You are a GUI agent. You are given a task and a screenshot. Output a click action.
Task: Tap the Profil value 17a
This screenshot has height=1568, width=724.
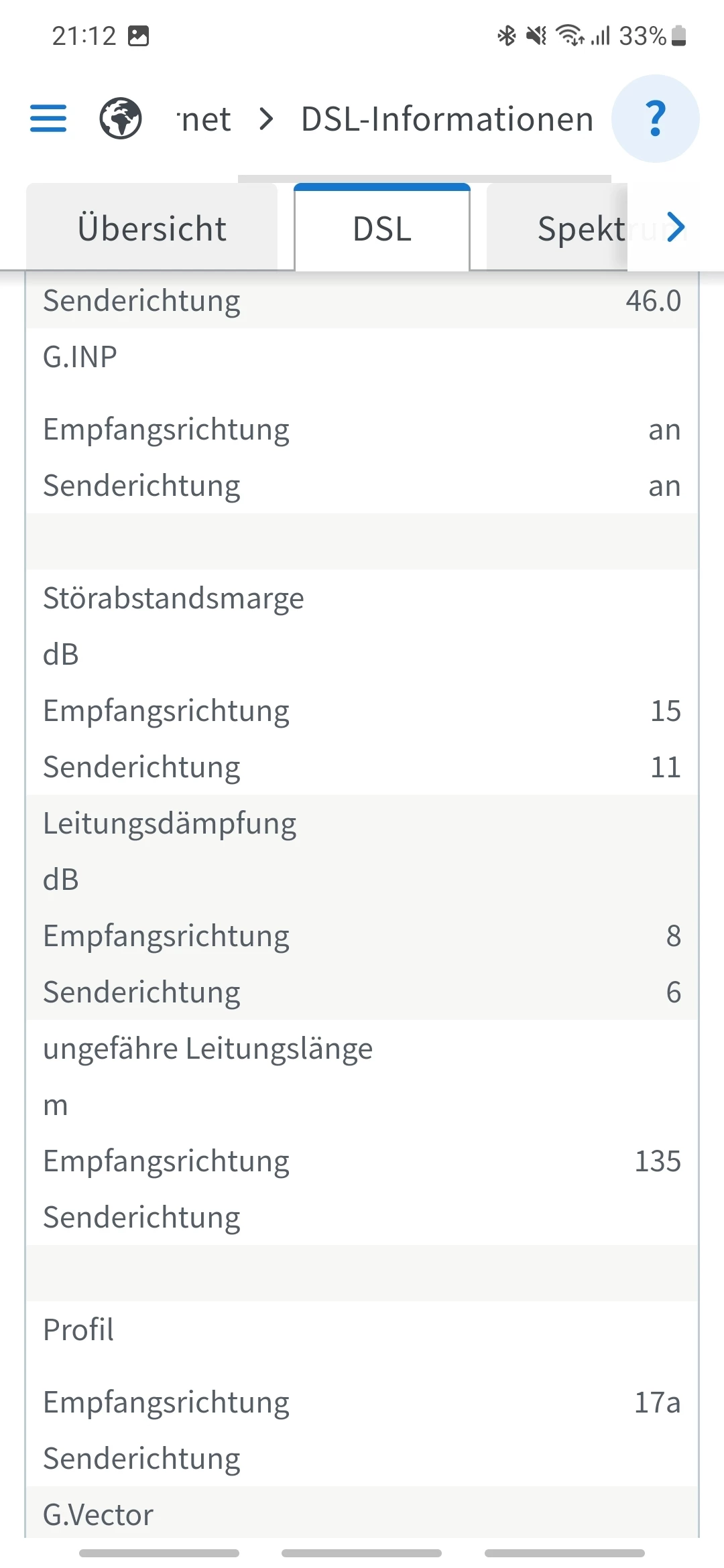(x=657, y=1402)
